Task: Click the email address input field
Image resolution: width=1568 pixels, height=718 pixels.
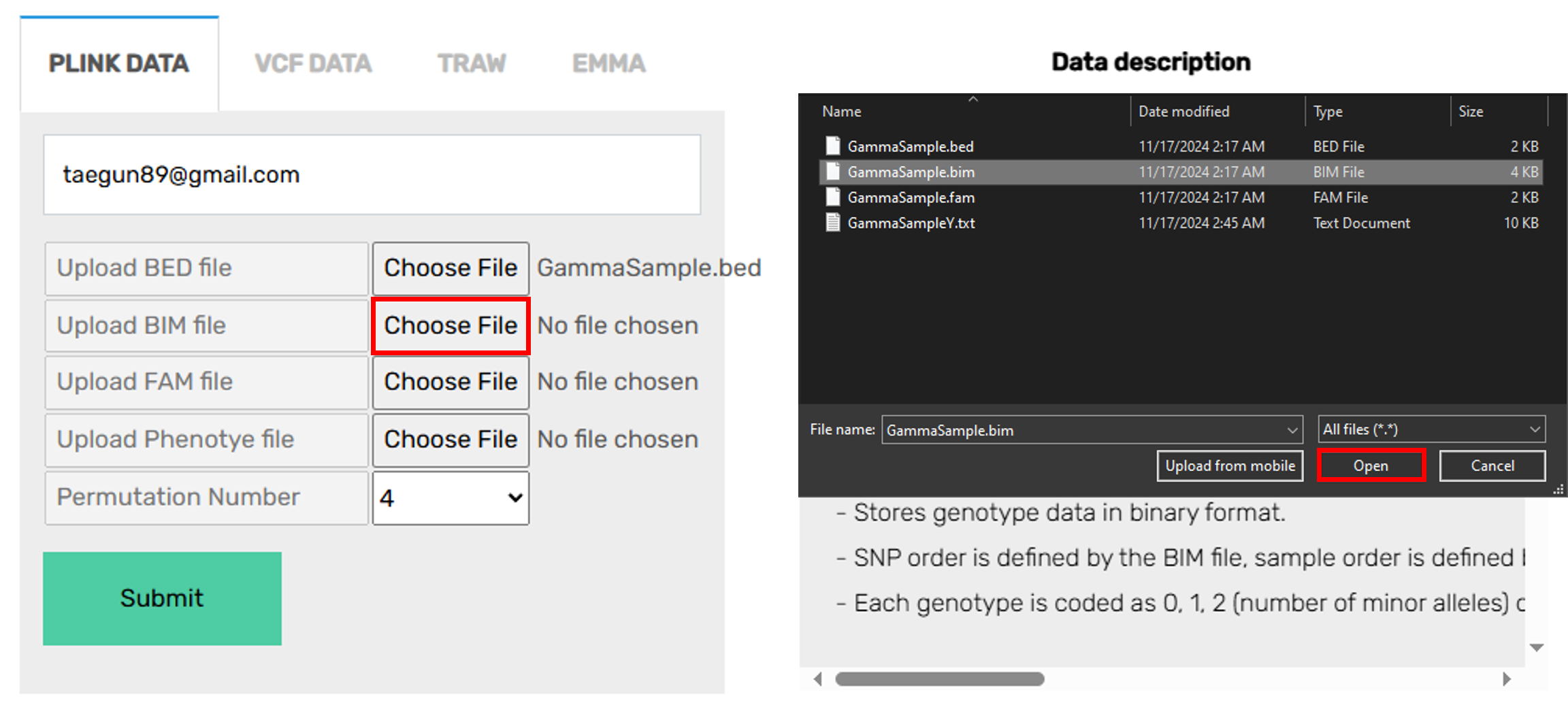Action: [372, 175]
